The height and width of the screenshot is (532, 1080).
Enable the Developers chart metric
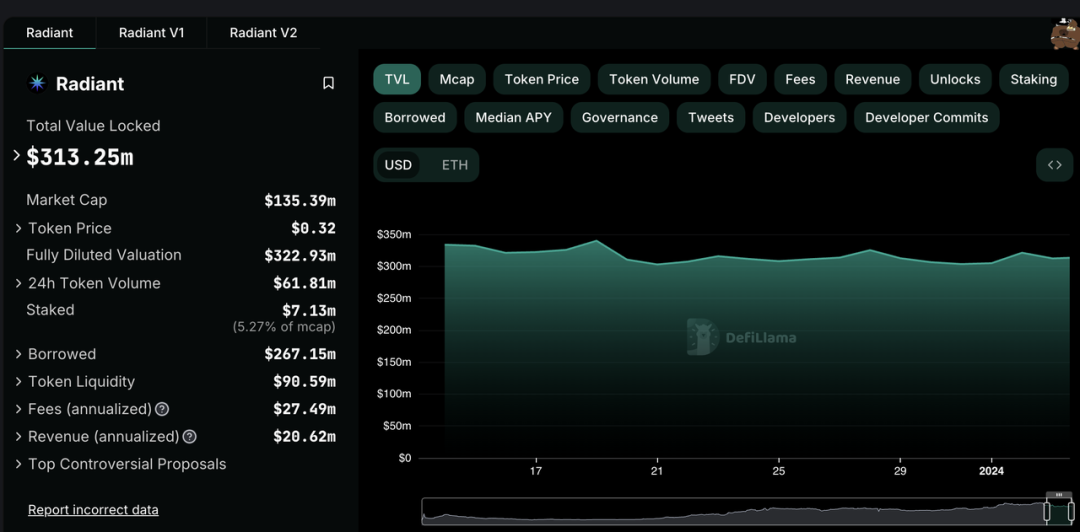coord(799,117)
